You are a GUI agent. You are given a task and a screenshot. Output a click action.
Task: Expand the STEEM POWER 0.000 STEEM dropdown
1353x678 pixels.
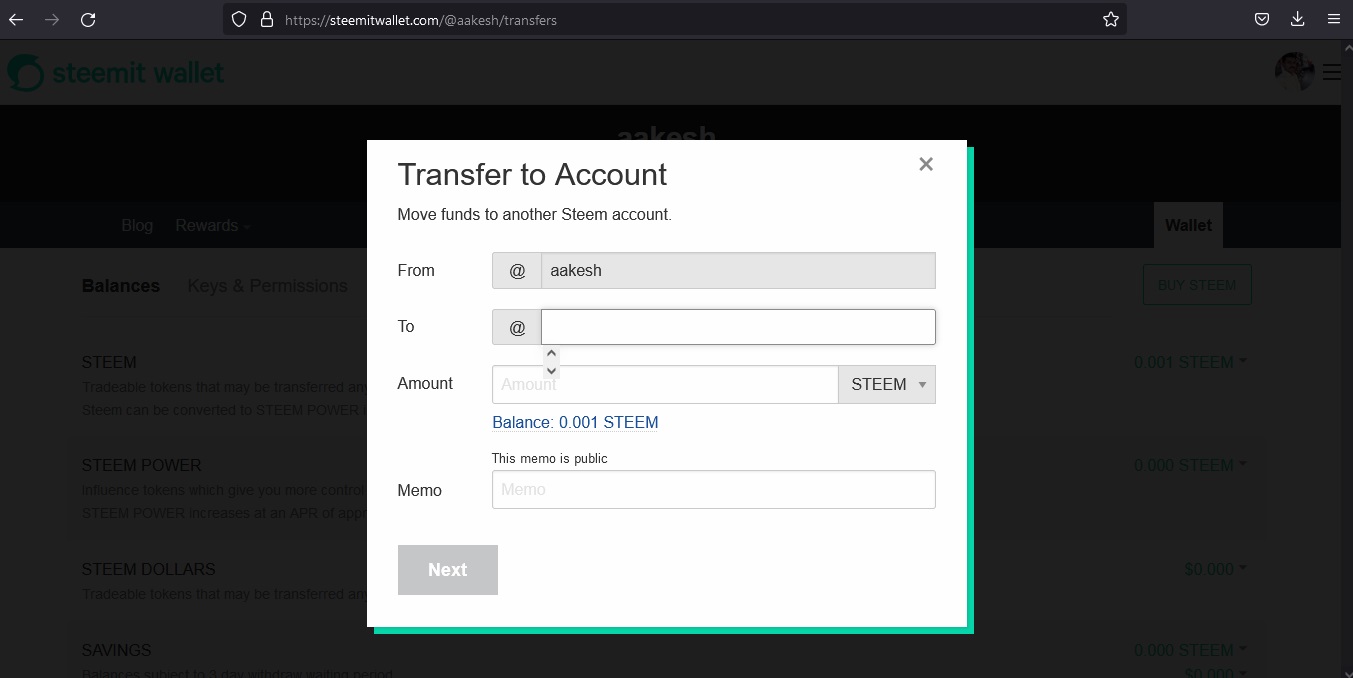[x=1190, y=465]
